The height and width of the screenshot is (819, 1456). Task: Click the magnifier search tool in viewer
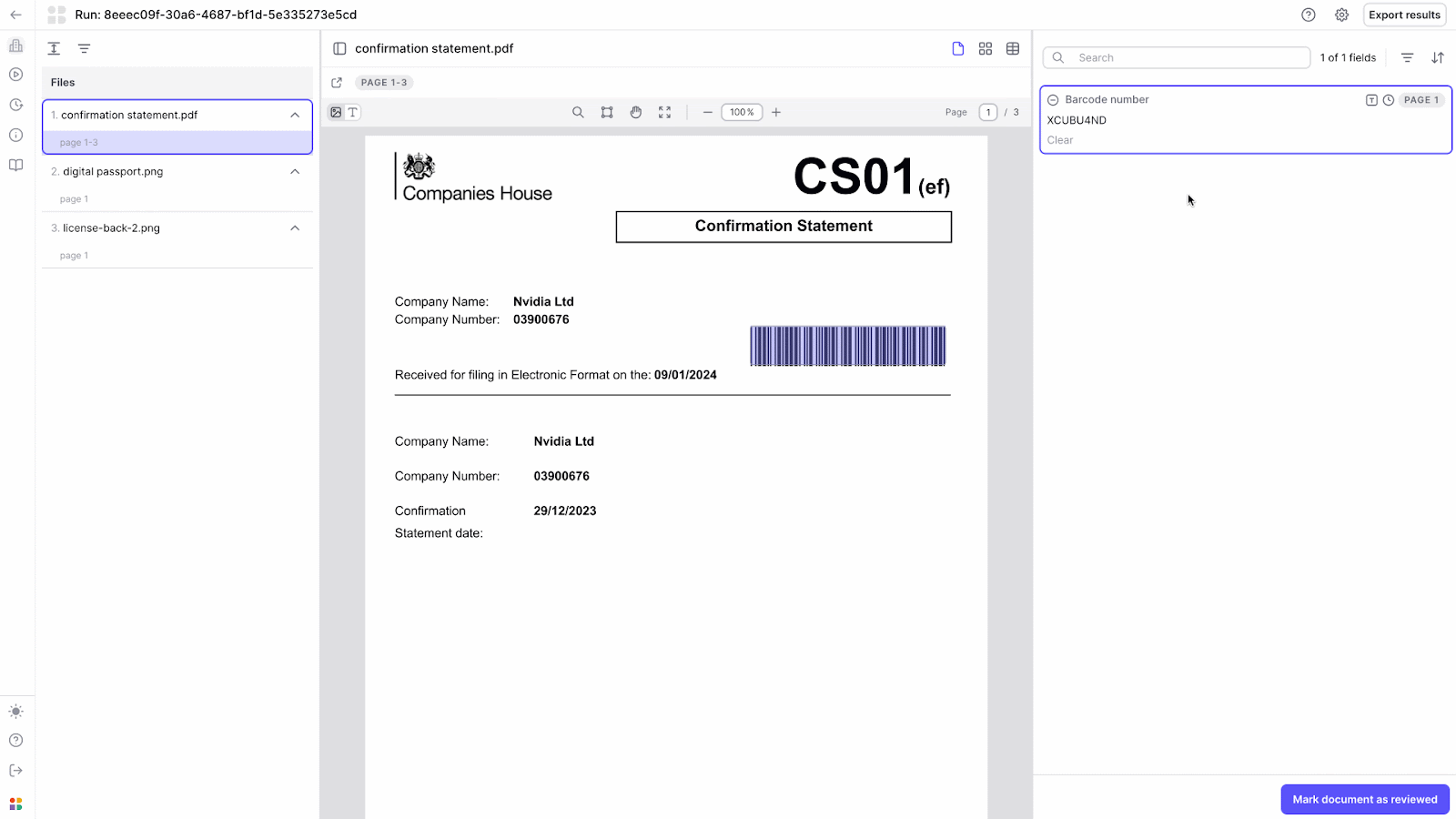pyautogui.click(x=578, y=112)
